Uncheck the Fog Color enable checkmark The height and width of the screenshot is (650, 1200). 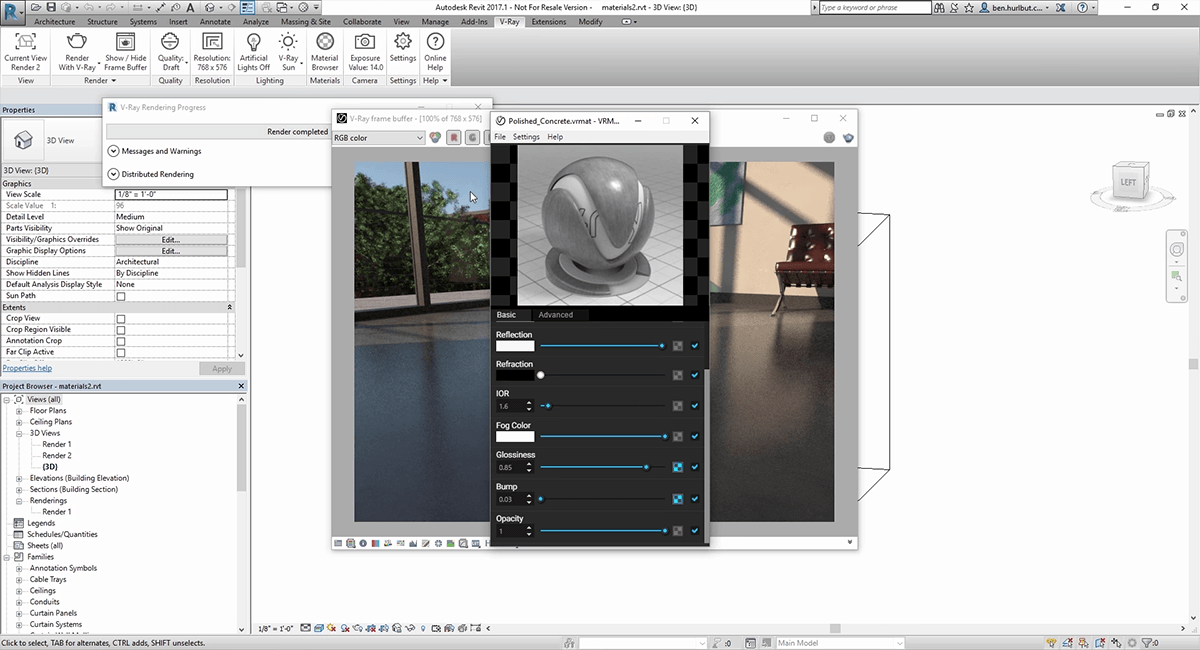pos(695,436)
